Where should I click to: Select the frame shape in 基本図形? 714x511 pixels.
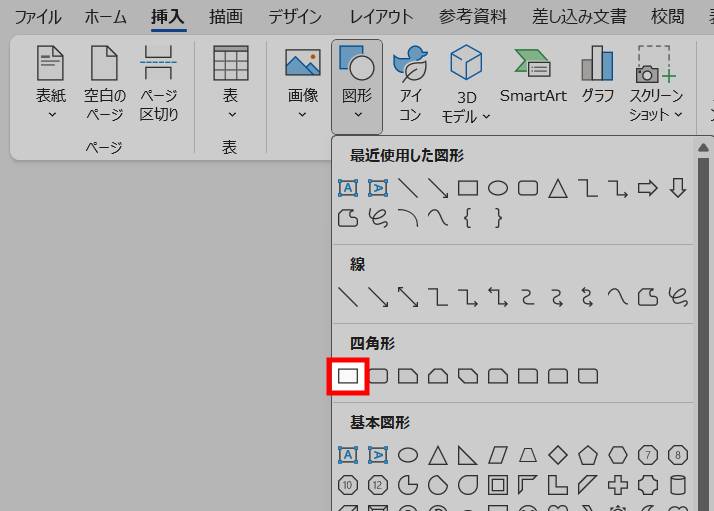tap(498, 485)
